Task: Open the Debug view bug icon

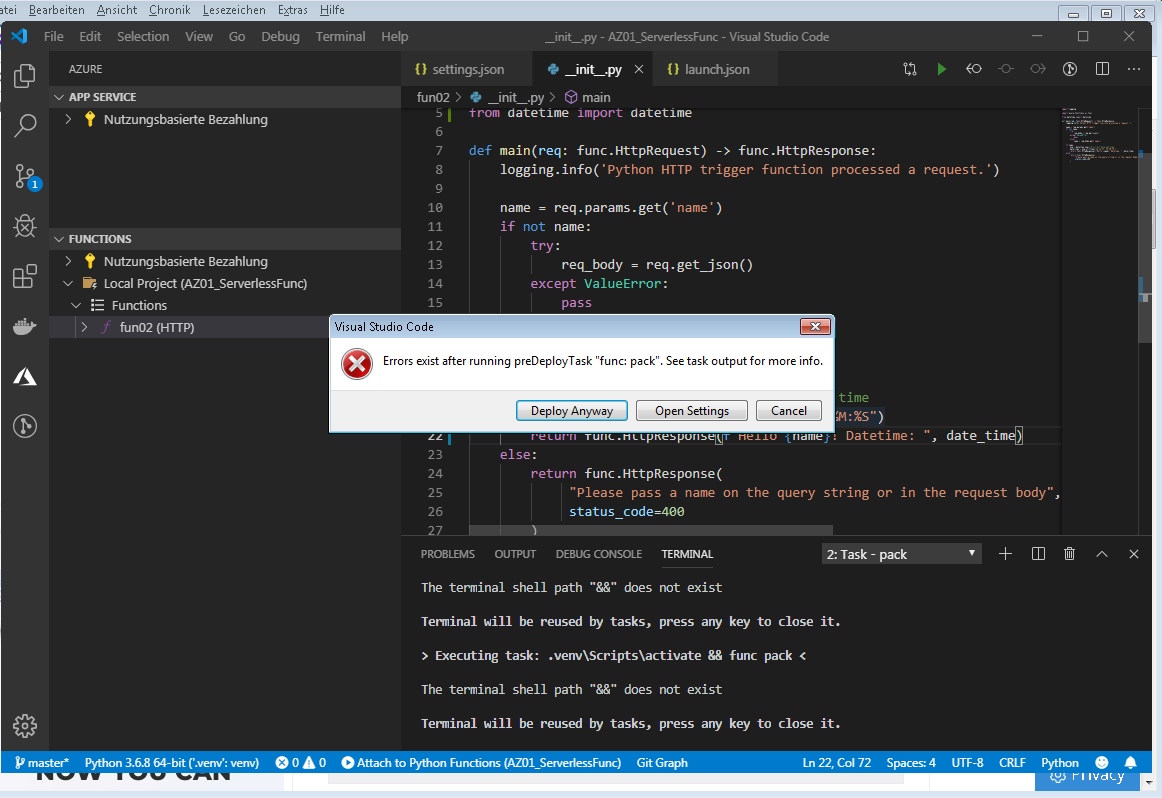Action: 24,225
